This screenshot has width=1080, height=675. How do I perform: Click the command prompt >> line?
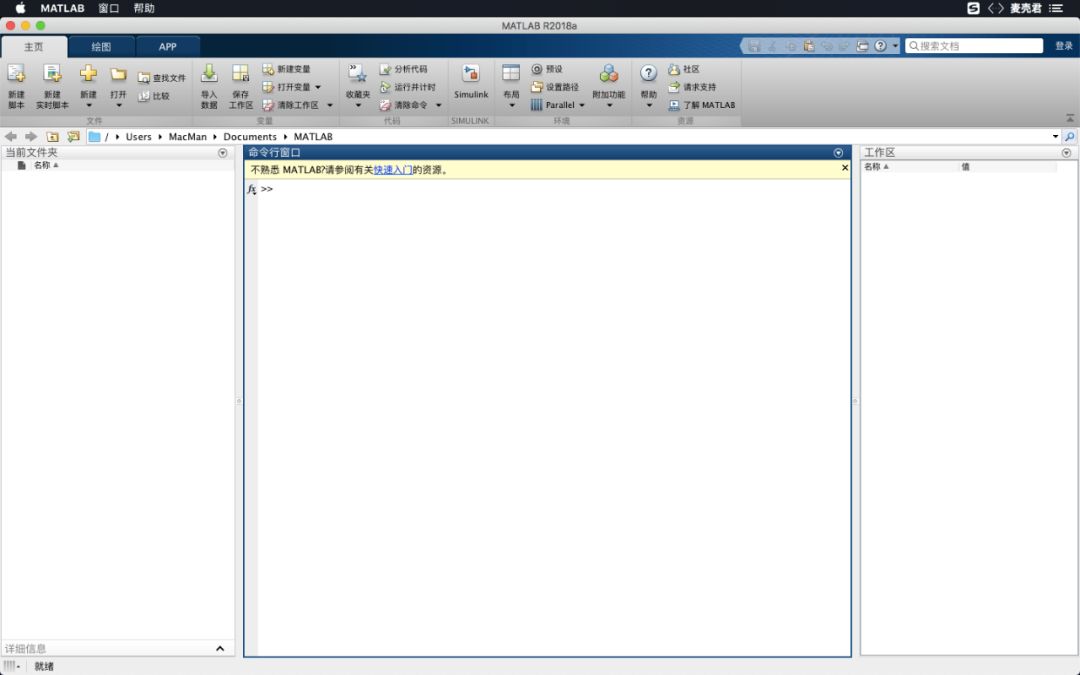pos(267,189)
